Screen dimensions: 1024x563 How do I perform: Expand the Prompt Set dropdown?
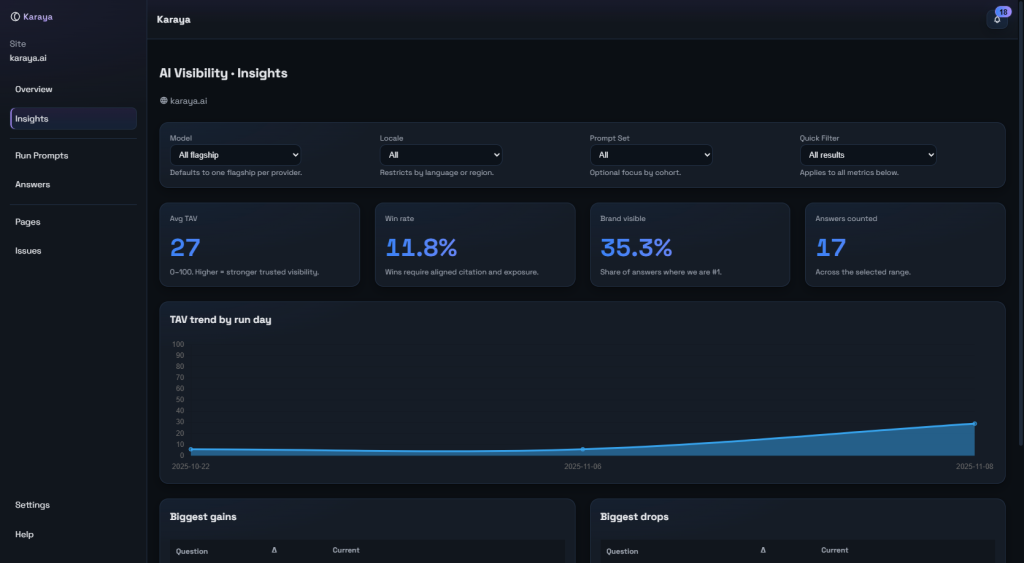[x=651, y=155]
